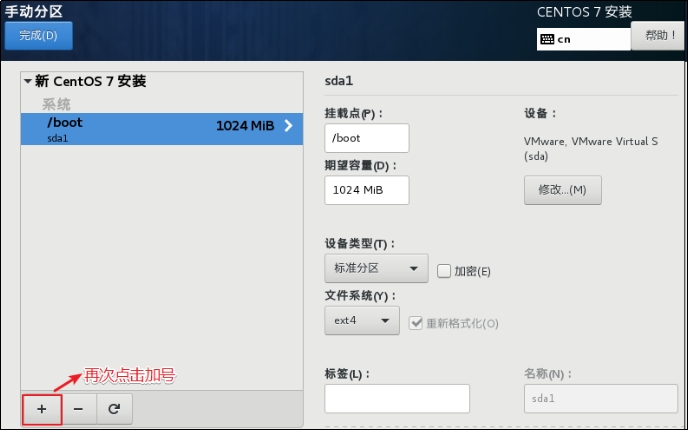The height and width of the screenshot is (431, 689).
Task: Open the ext4 file system dropdown
Action: 362,320
